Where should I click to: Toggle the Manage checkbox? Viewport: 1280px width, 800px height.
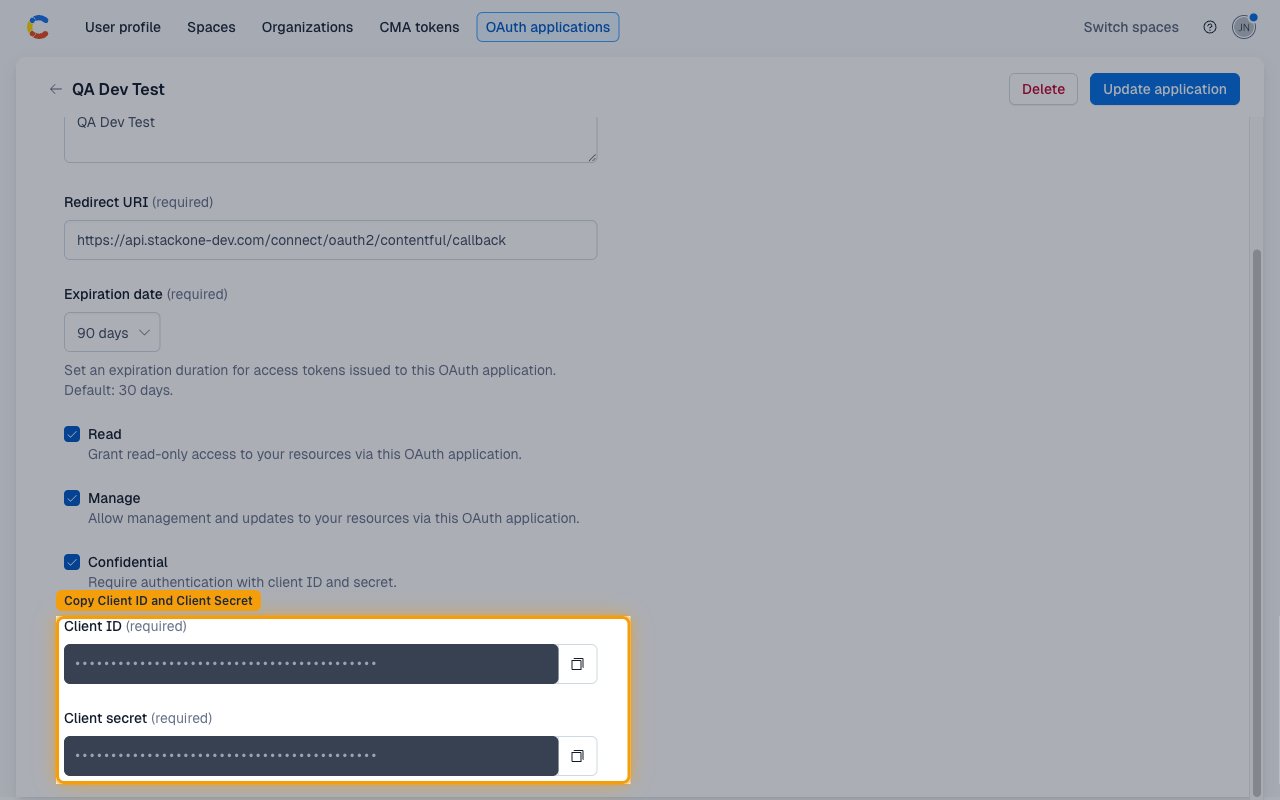click(72, 498)
